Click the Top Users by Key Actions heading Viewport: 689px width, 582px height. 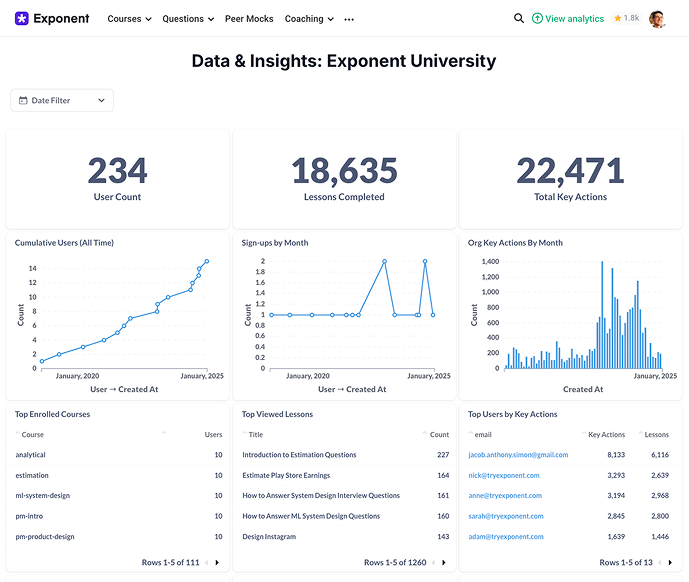coord(512,415)
